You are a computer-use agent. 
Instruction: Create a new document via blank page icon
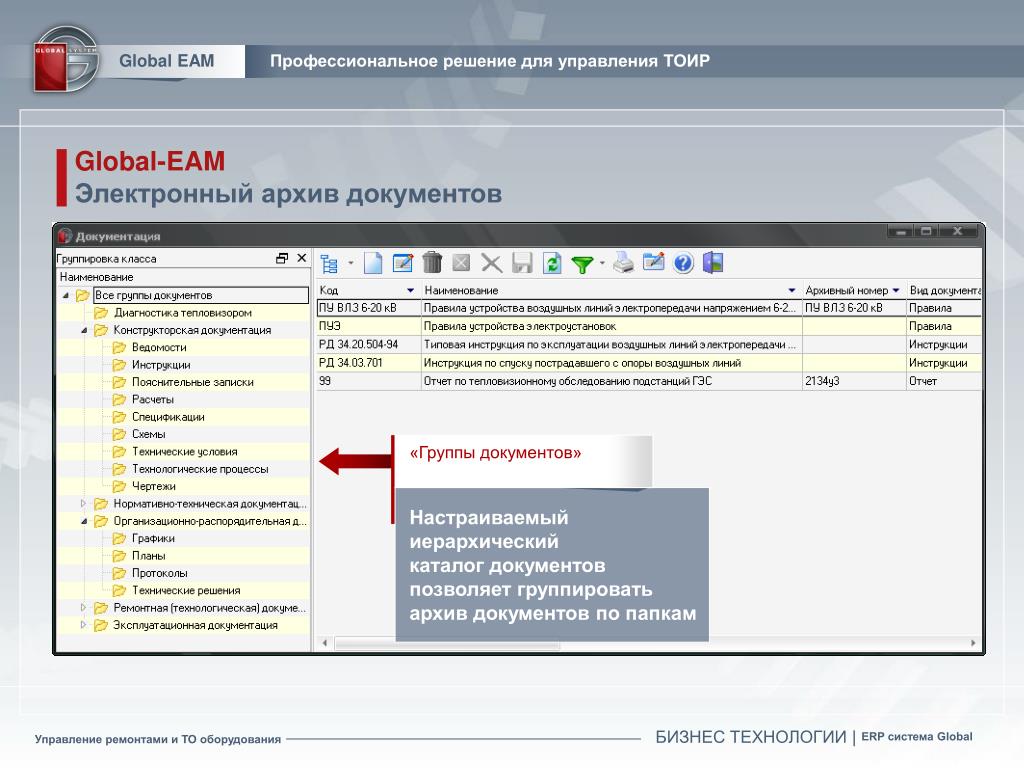(x=373, y=263)
